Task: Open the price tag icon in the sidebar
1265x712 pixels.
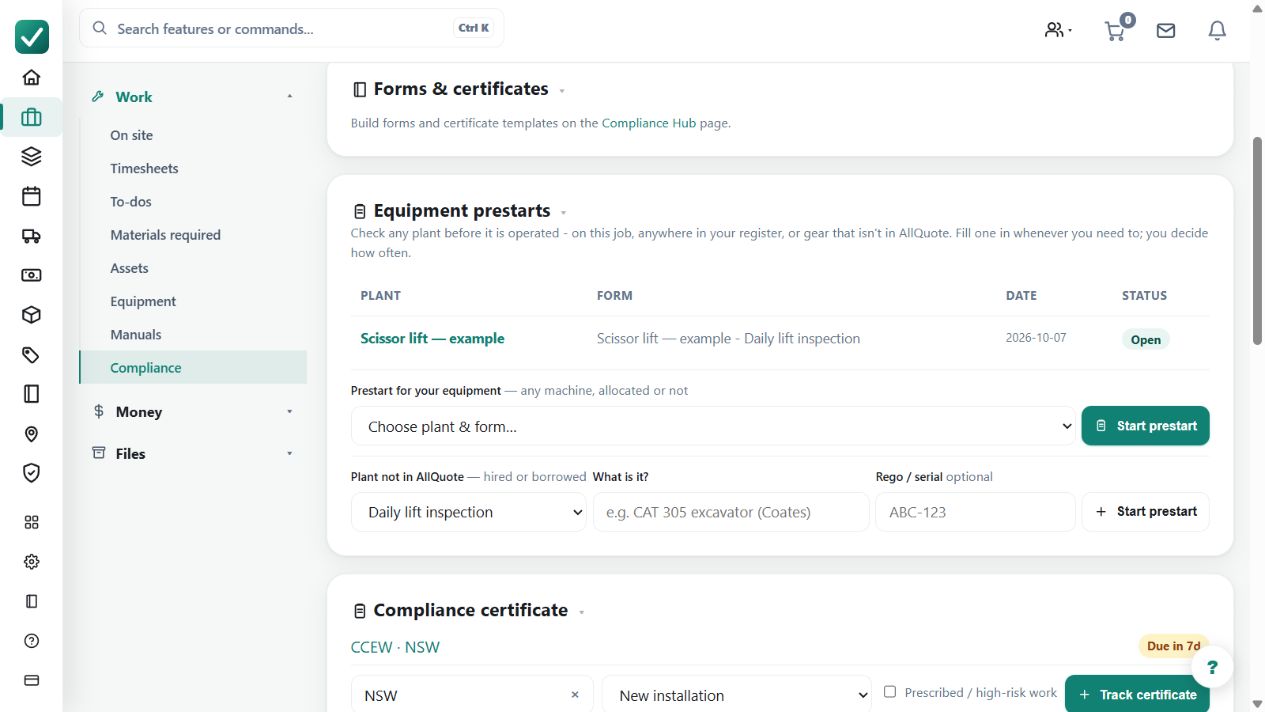Action: [31, 355]
